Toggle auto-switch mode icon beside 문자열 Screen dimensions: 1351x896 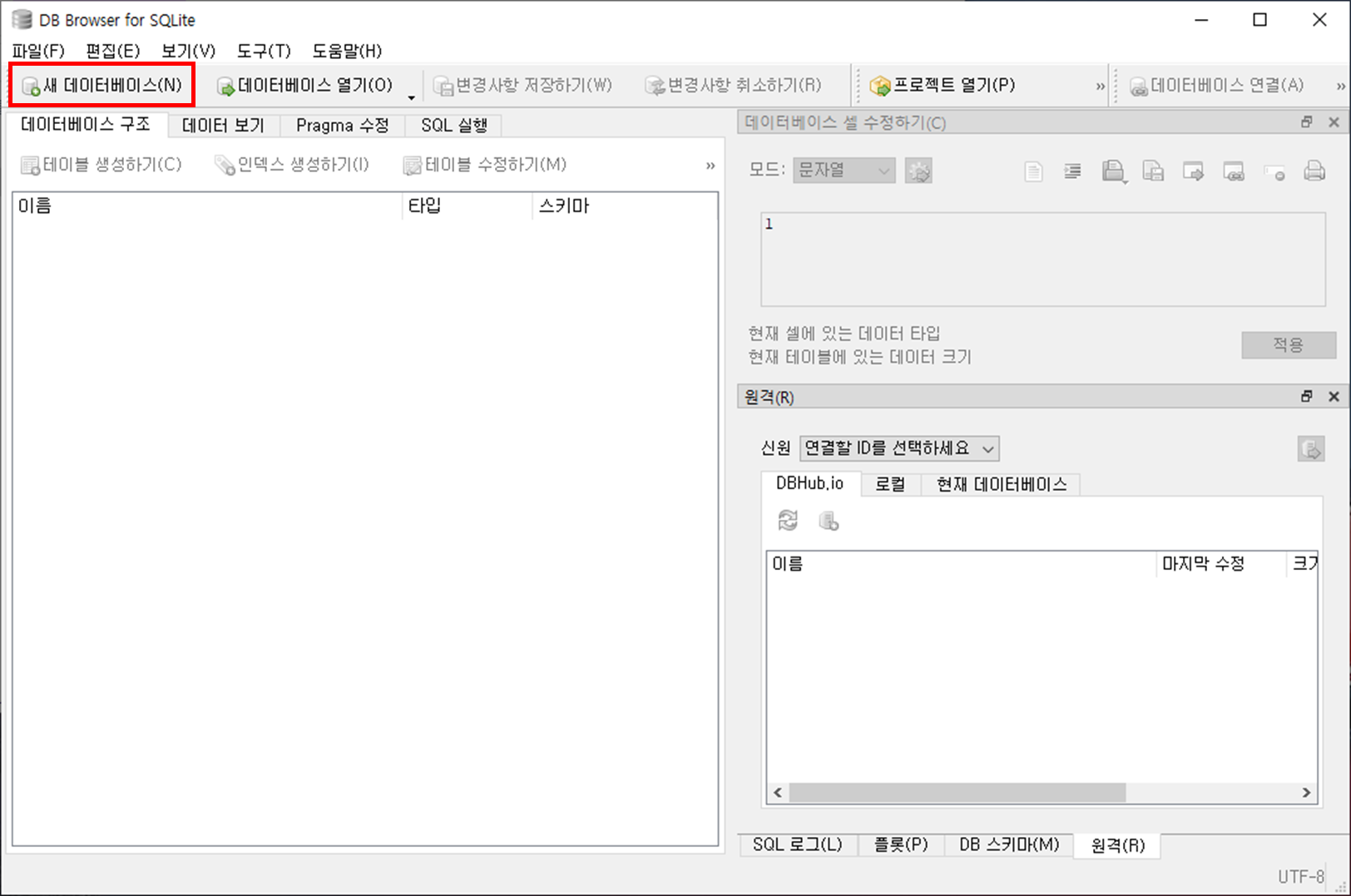click(x=918, y=171)
